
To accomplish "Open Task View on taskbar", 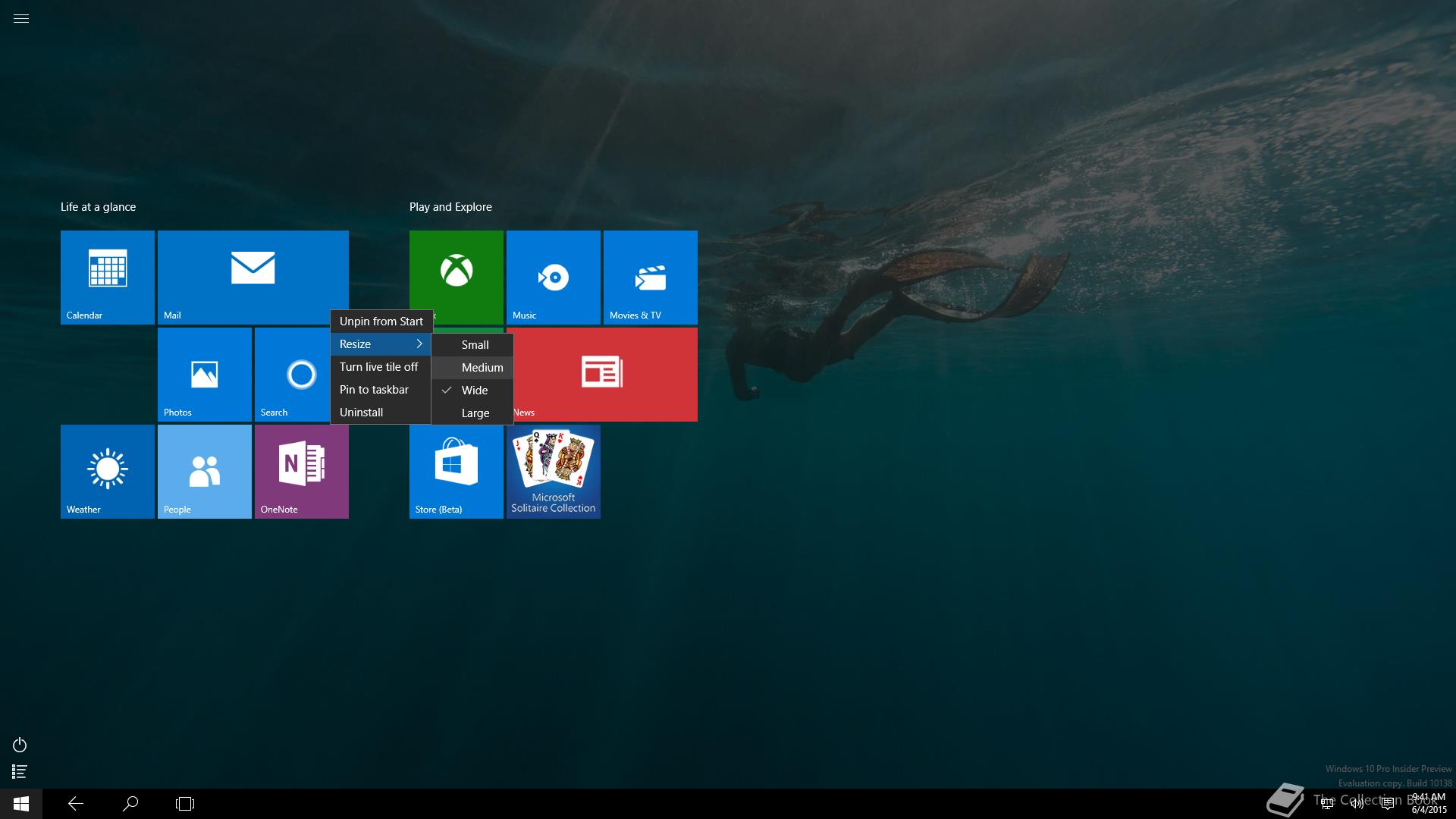I will click(x=185, y=804).
